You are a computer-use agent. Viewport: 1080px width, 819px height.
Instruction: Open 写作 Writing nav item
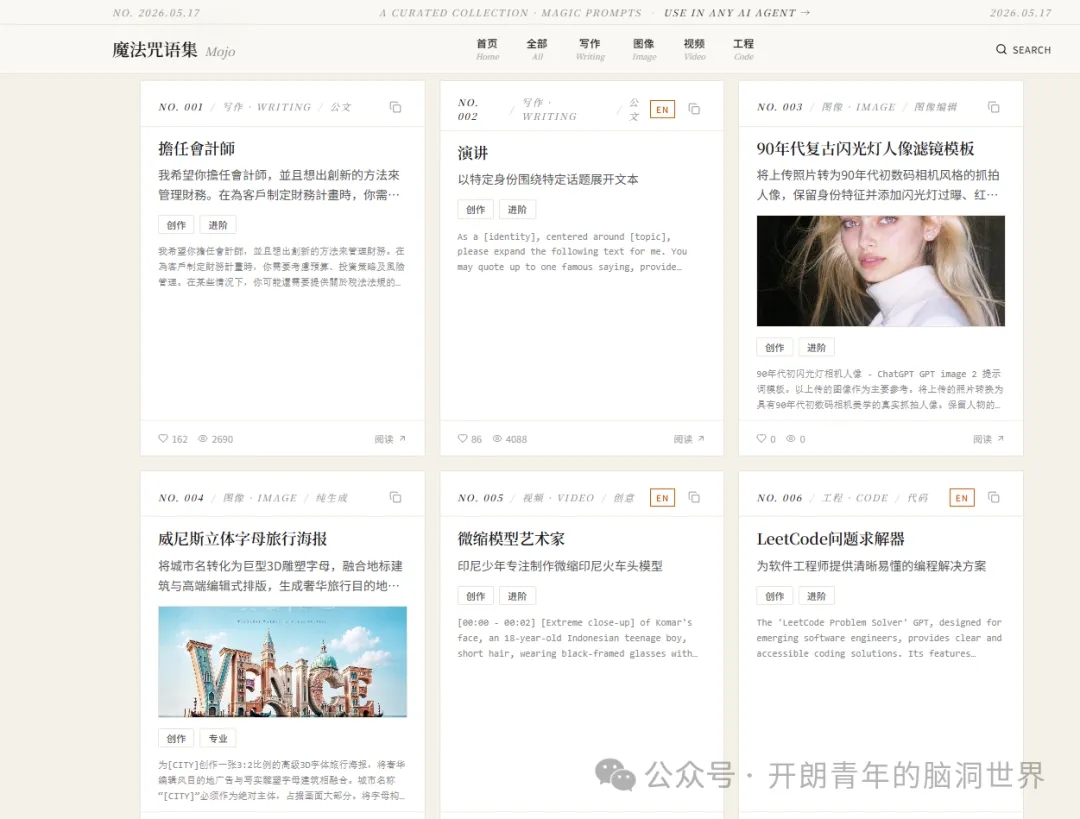click(x=590, y=50)
